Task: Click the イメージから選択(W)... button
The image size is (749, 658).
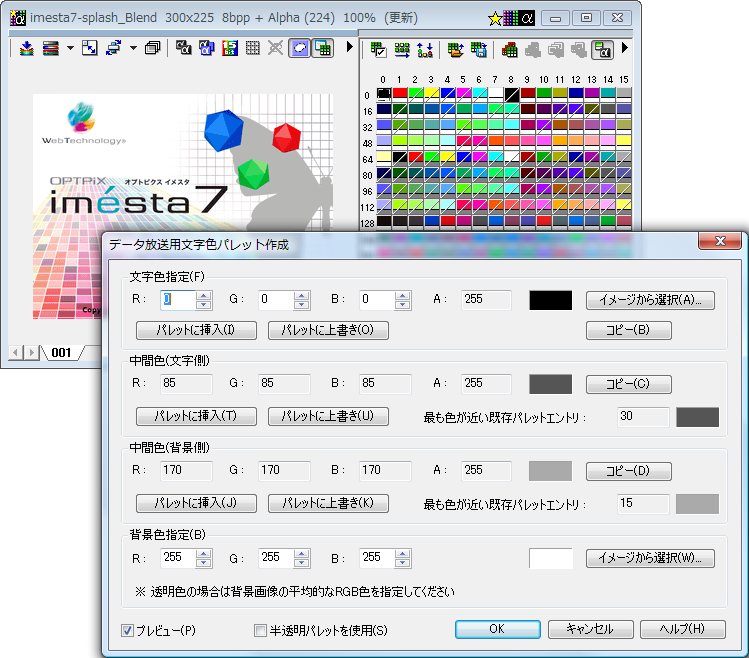Action: coord(650,558)
